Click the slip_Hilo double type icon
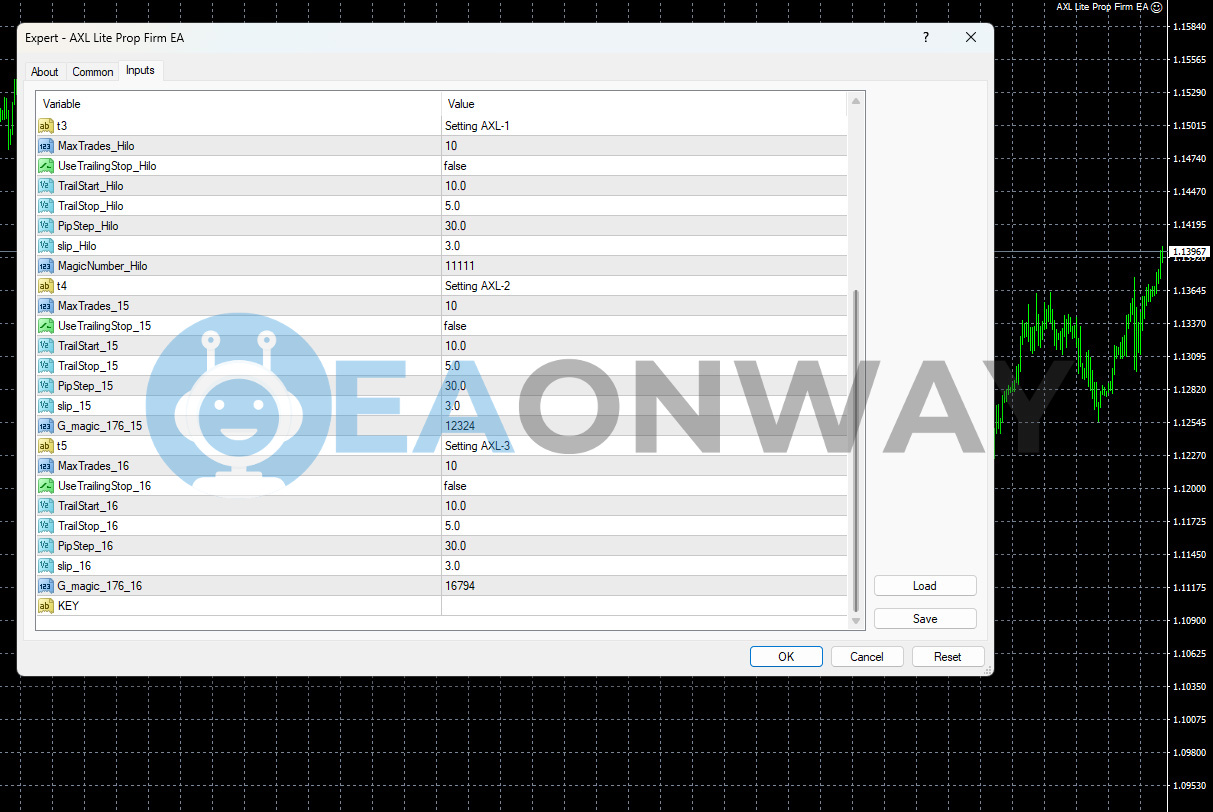1213x812 pixels. click(45, 246)
